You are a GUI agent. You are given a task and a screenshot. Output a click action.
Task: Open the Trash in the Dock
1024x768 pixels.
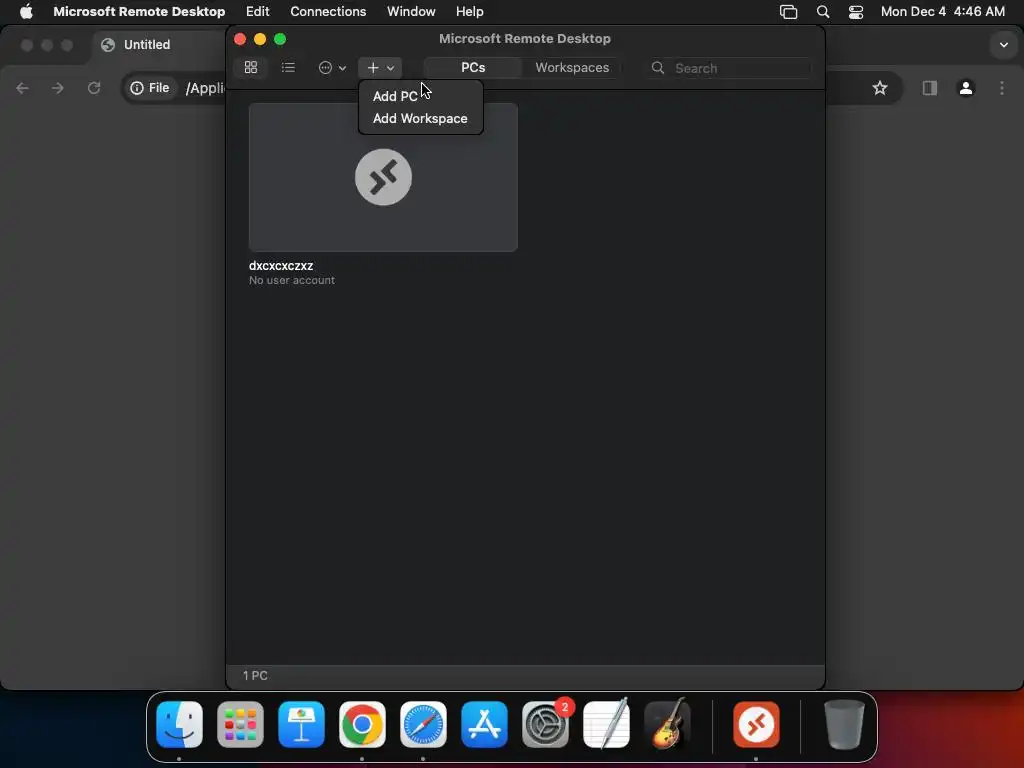(844, 724)
